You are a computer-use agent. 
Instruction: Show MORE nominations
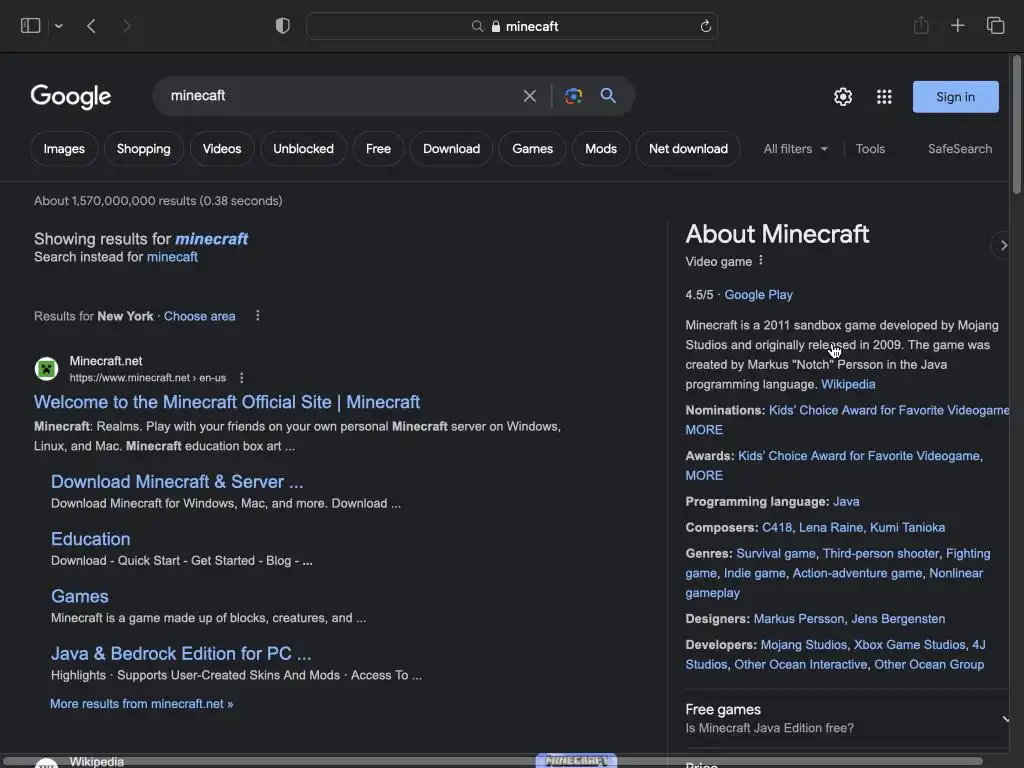[x=704, y=430]
